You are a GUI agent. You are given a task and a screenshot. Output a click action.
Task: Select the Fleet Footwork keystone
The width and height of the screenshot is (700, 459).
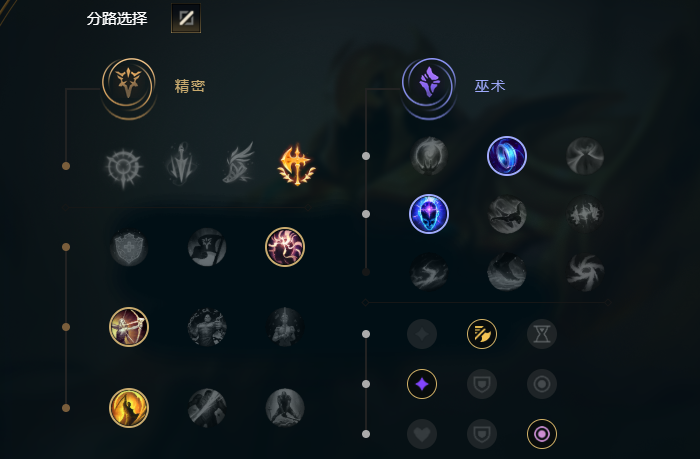[239, 163]
